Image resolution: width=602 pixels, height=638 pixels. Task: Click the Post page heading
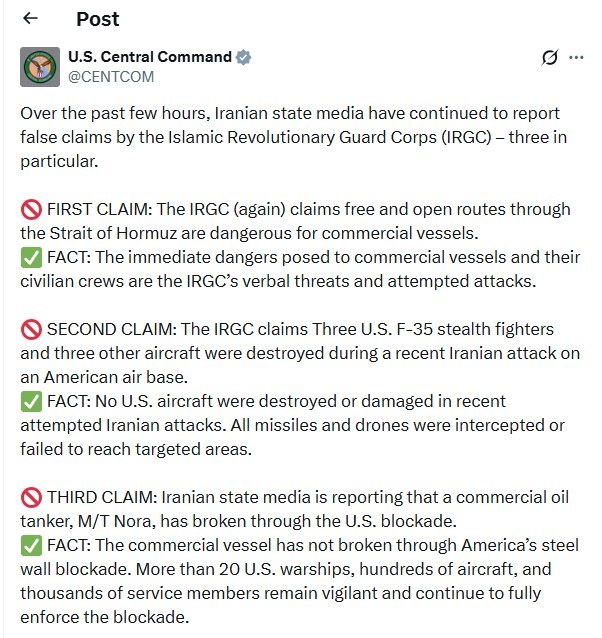(x=98, y=19)
